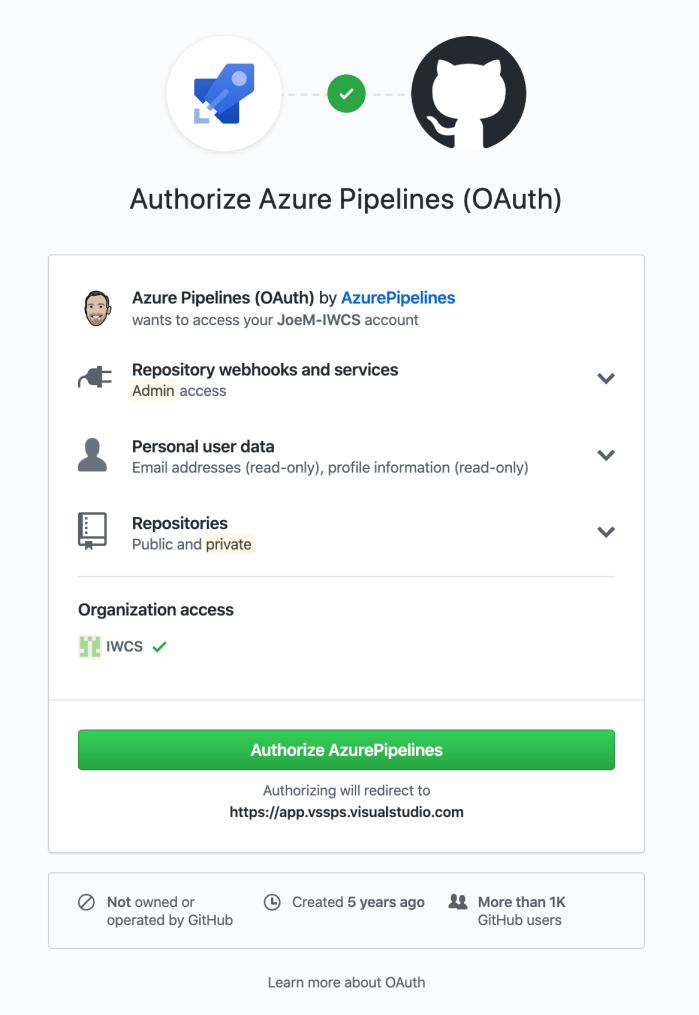Image resolution: width=699 pixels, height=1015 pixels.
Task: Click the IWCS organization name
Action: [x=125, y=647]
